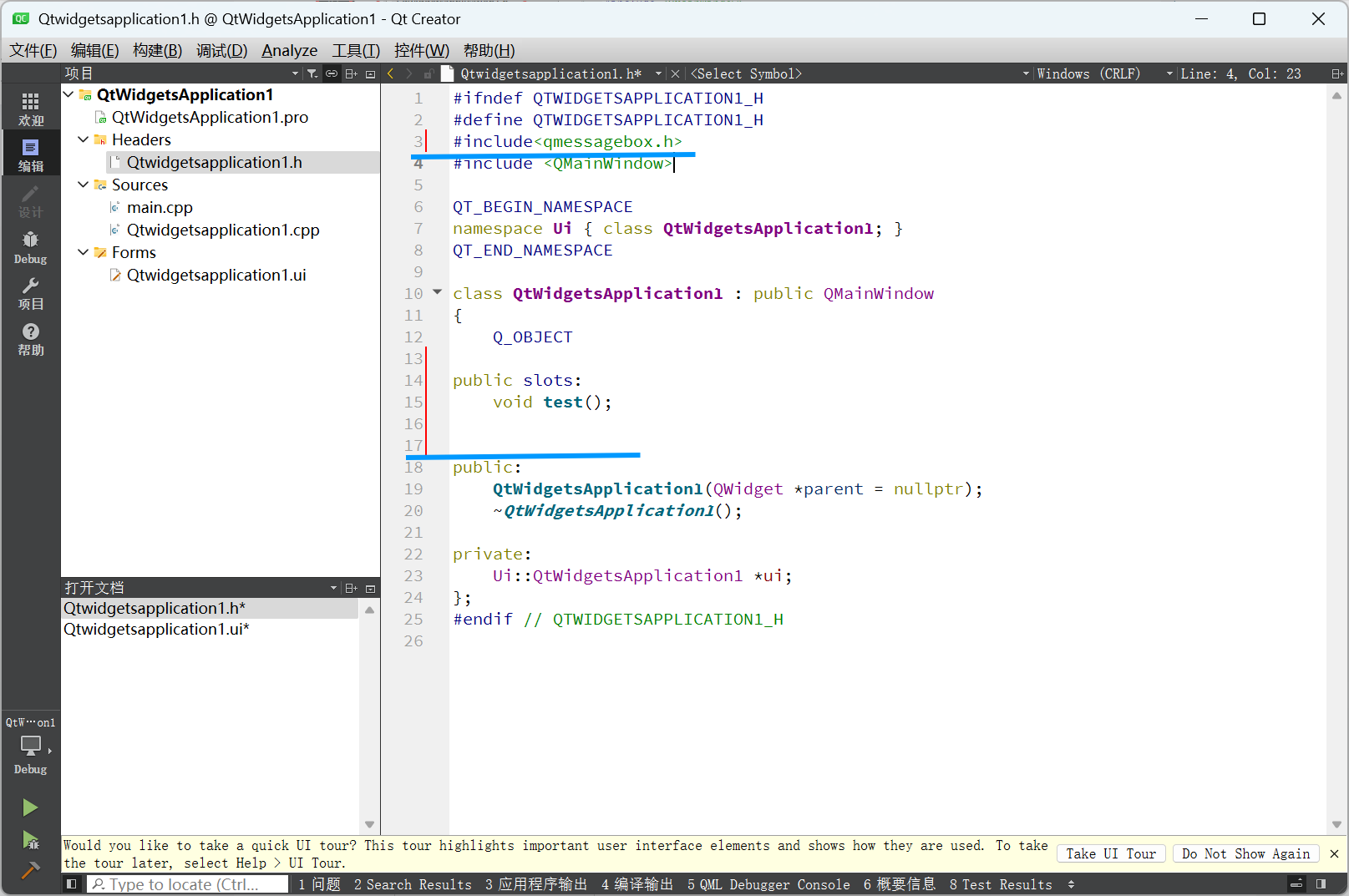
Task: Open the 帮助(H) menu
Action: [489, 51]
